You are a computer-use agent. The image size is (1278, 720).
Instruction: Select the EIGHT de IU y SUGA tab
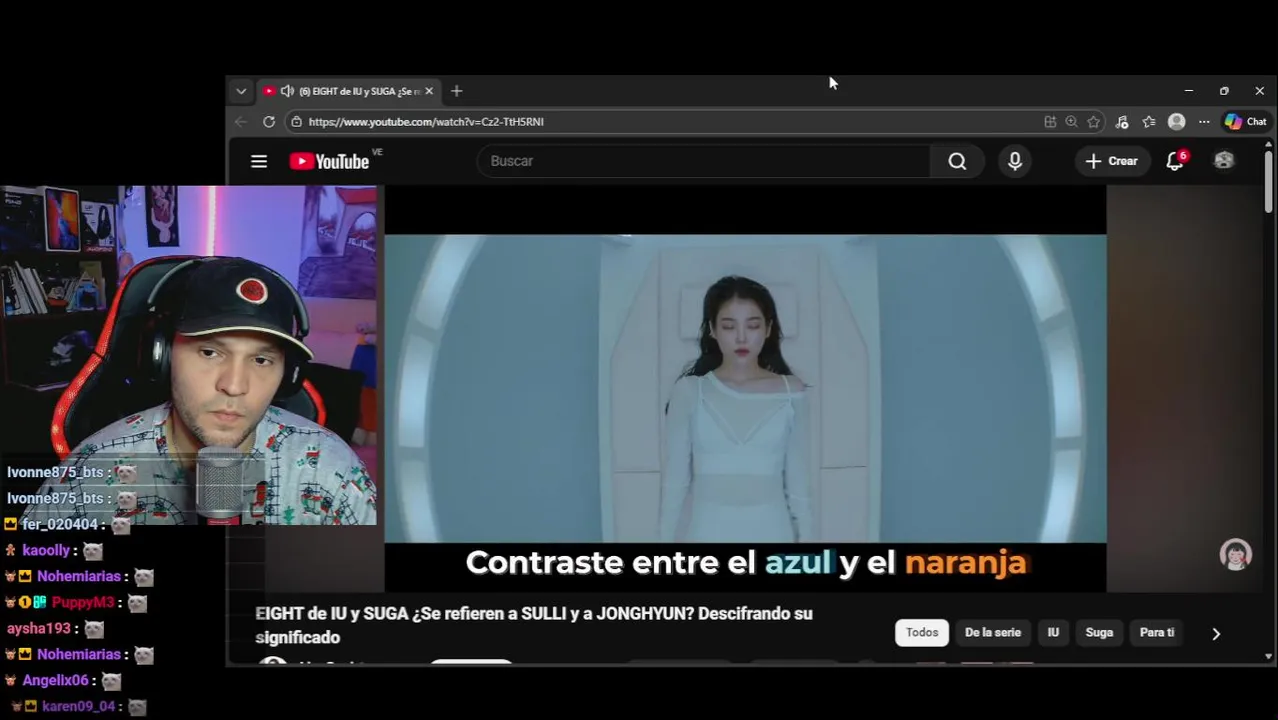[x=348, y=91]
